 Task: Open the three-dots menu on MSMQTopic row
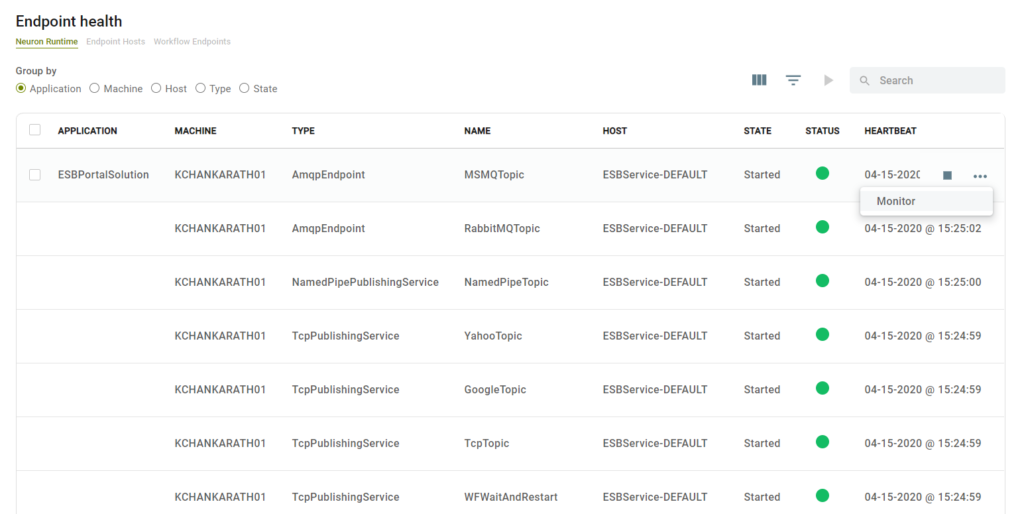click(980, 175)
